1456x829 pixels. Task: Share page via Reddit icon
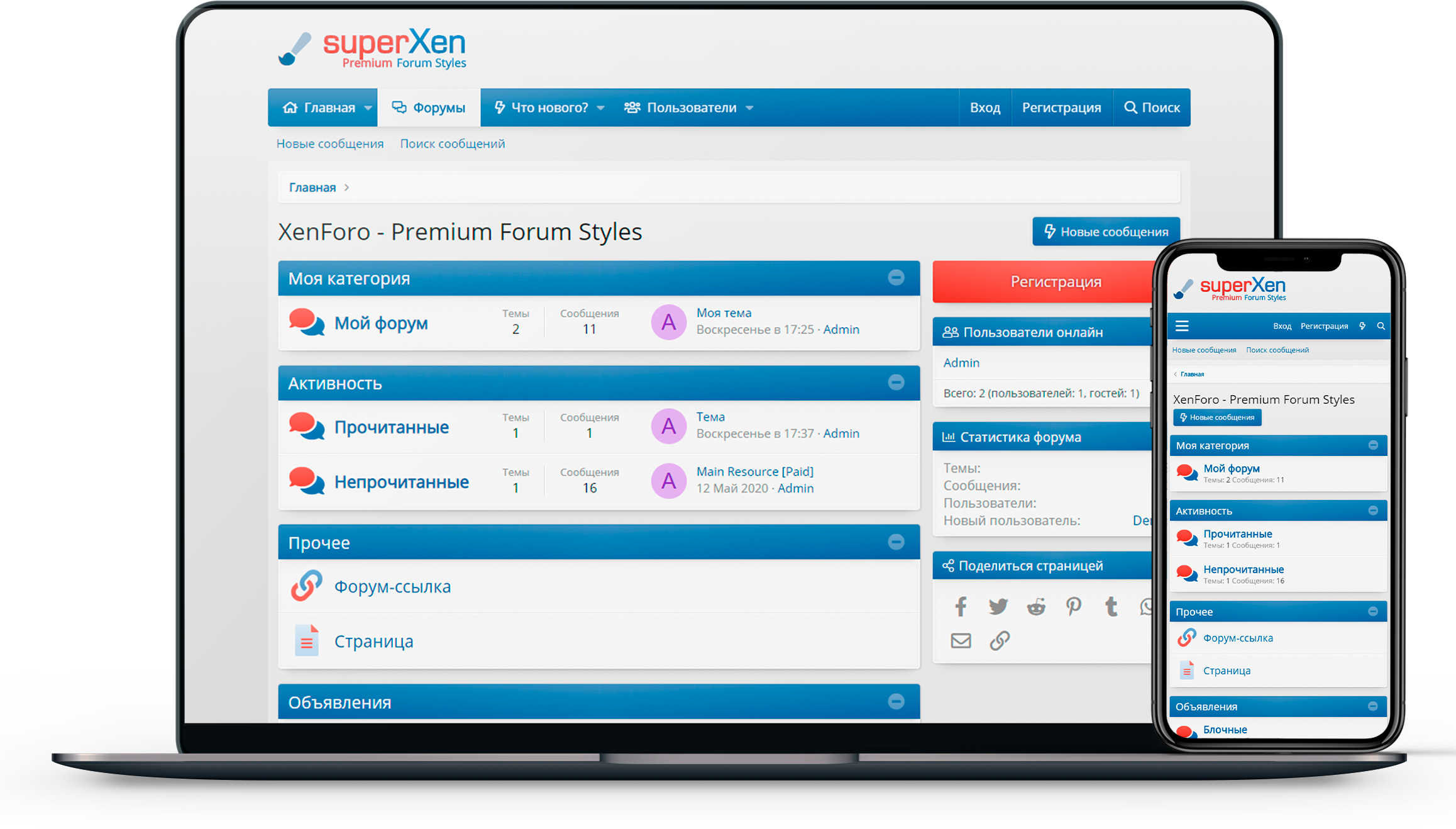(x=1035, y=607)
